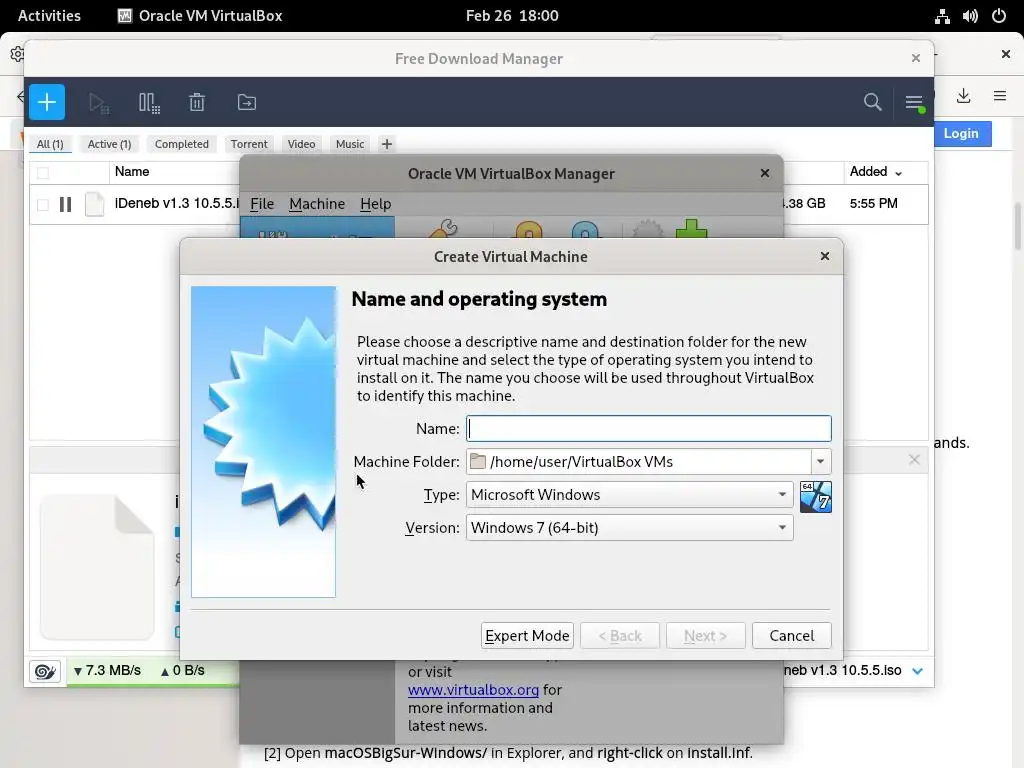
Task: Open the Type dropdown showing Microsoft Windows
Action: tap(630, 494)
